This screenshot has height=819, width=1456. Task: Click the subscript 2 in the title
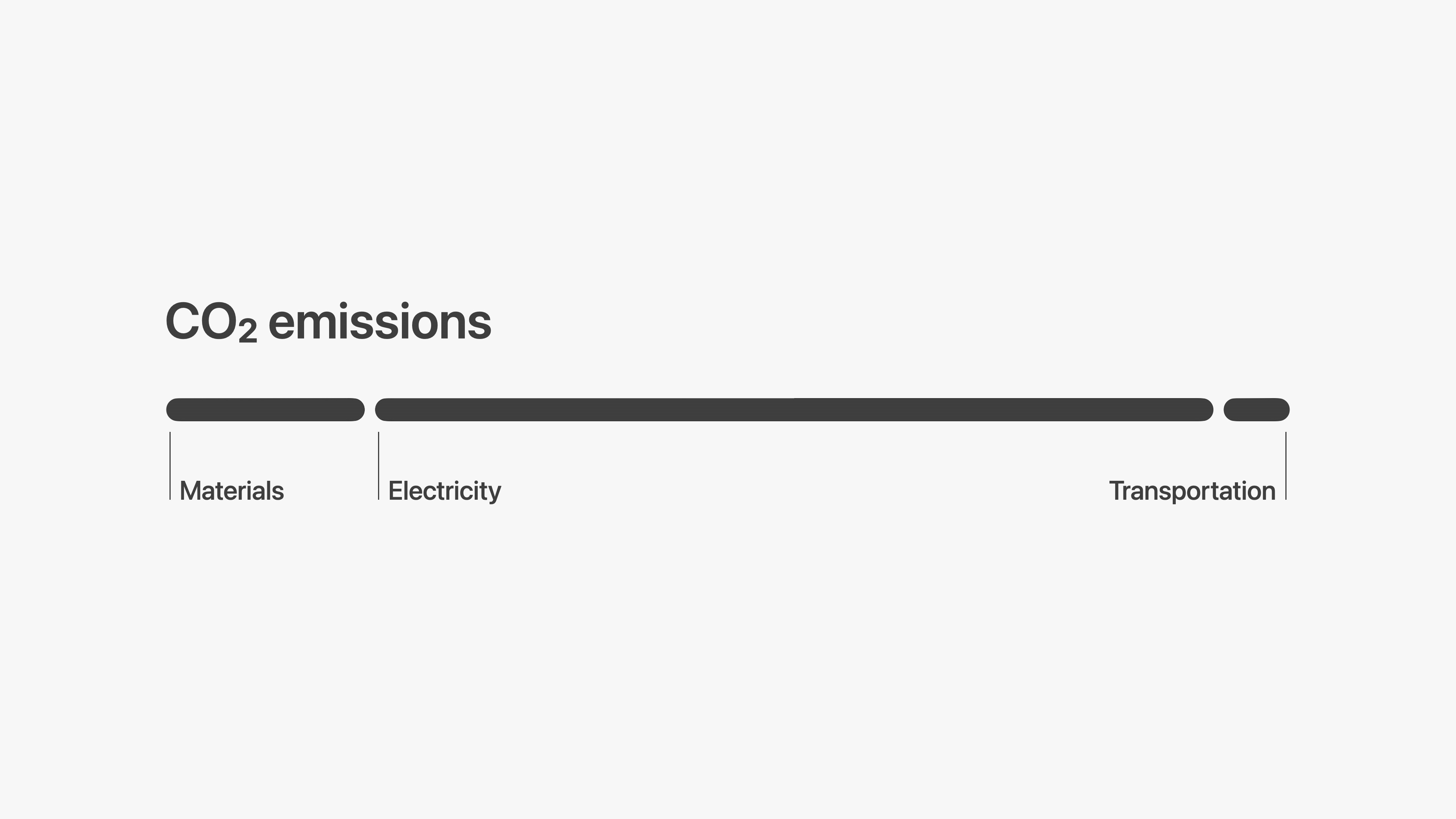click(x=248, y=331)
